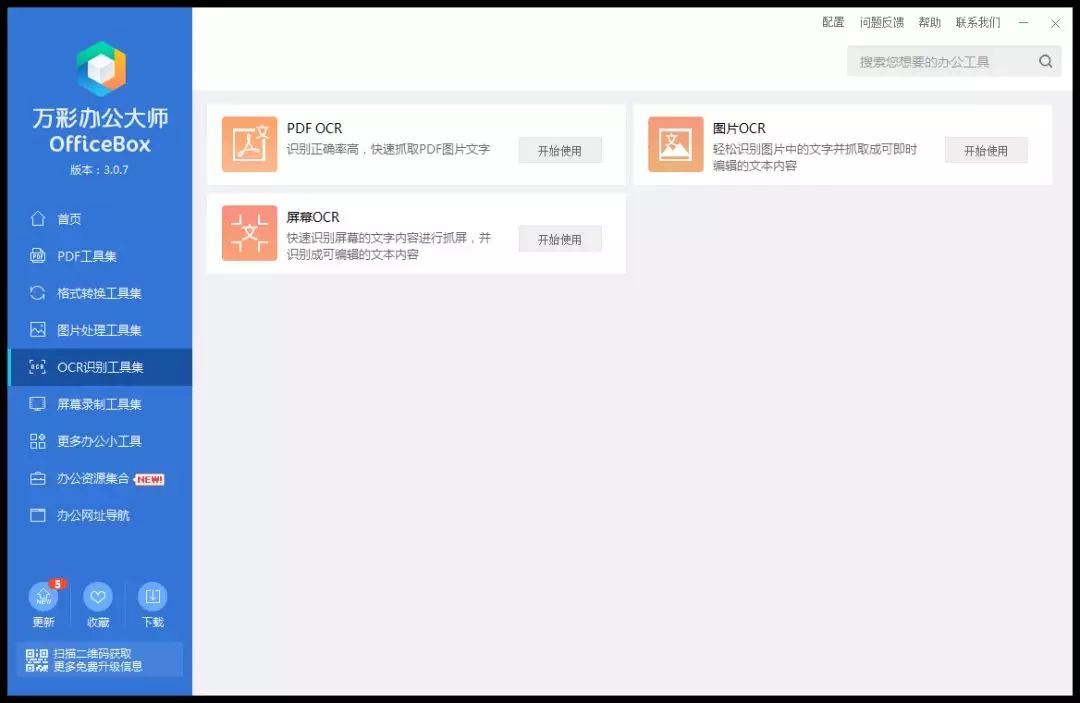Open 图片处理工具集 section

pyautogui.click(x=99, y=330)
